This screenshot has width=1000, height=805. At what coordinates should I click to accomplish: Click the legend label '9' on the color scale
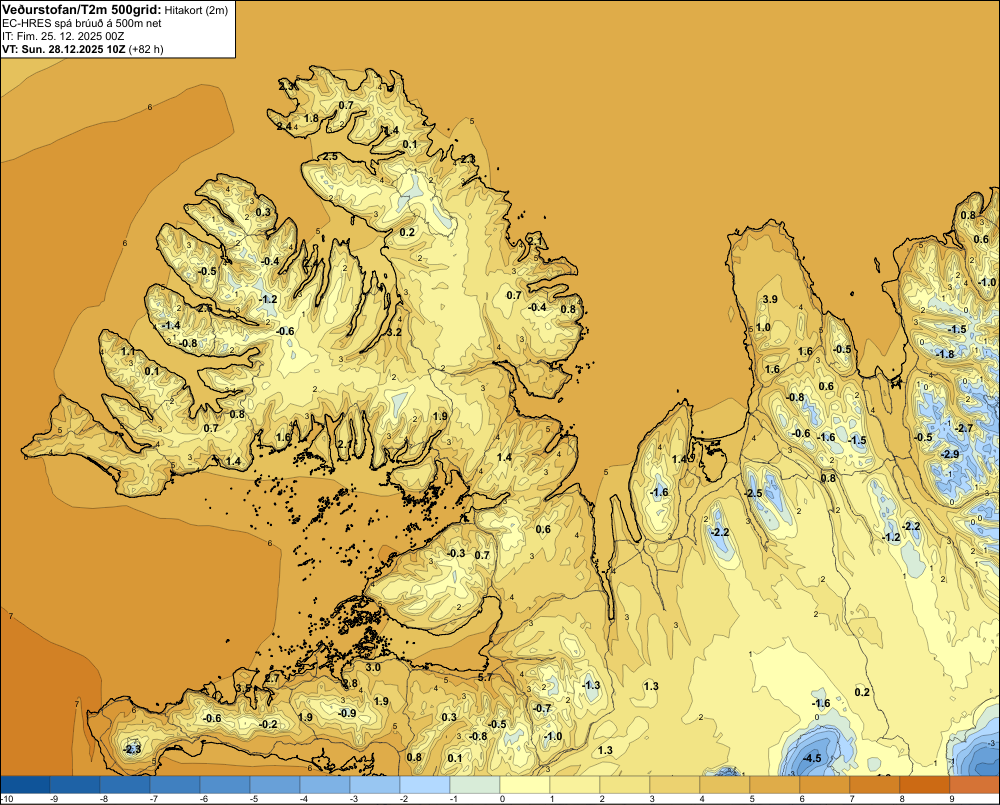pyautogui.click(x=952, y=799)
